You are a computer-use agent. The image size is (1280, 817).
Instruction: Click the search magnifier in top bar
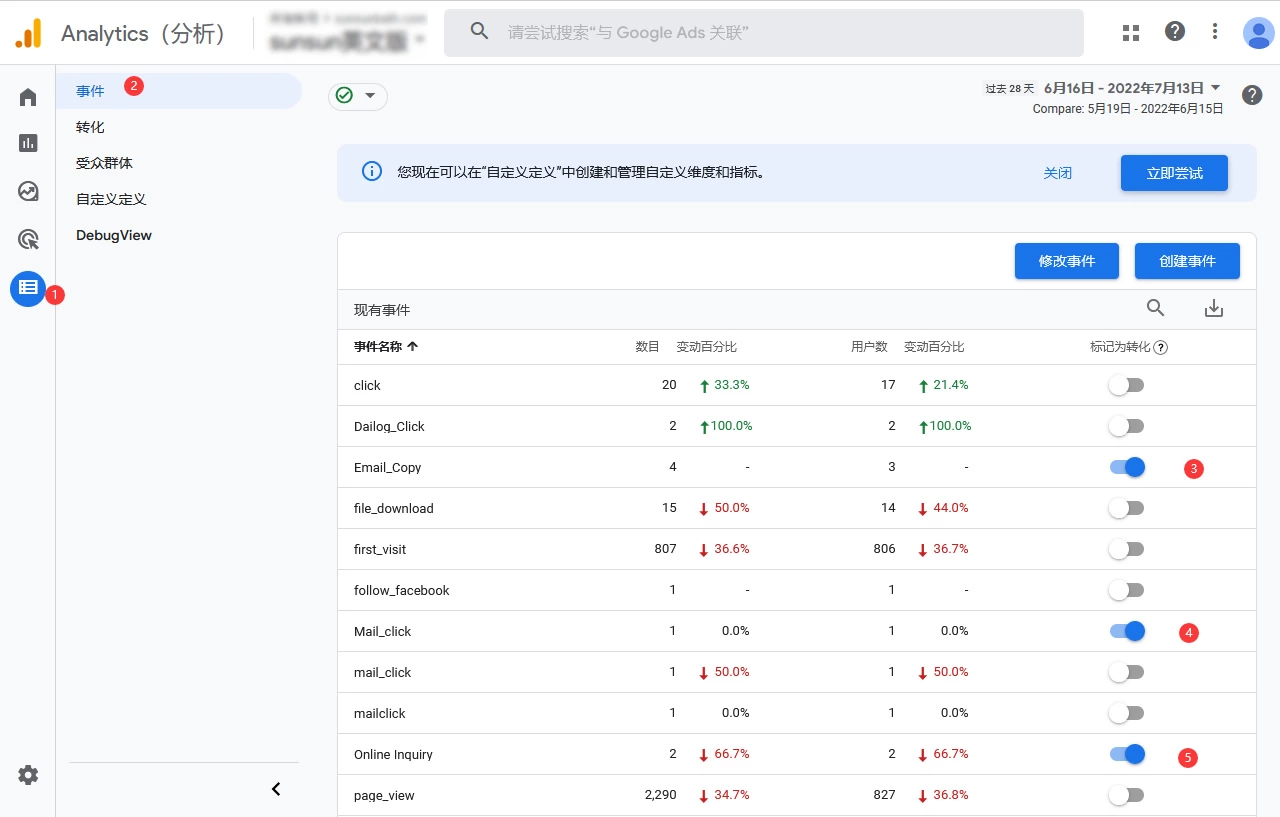coord(480,32)
